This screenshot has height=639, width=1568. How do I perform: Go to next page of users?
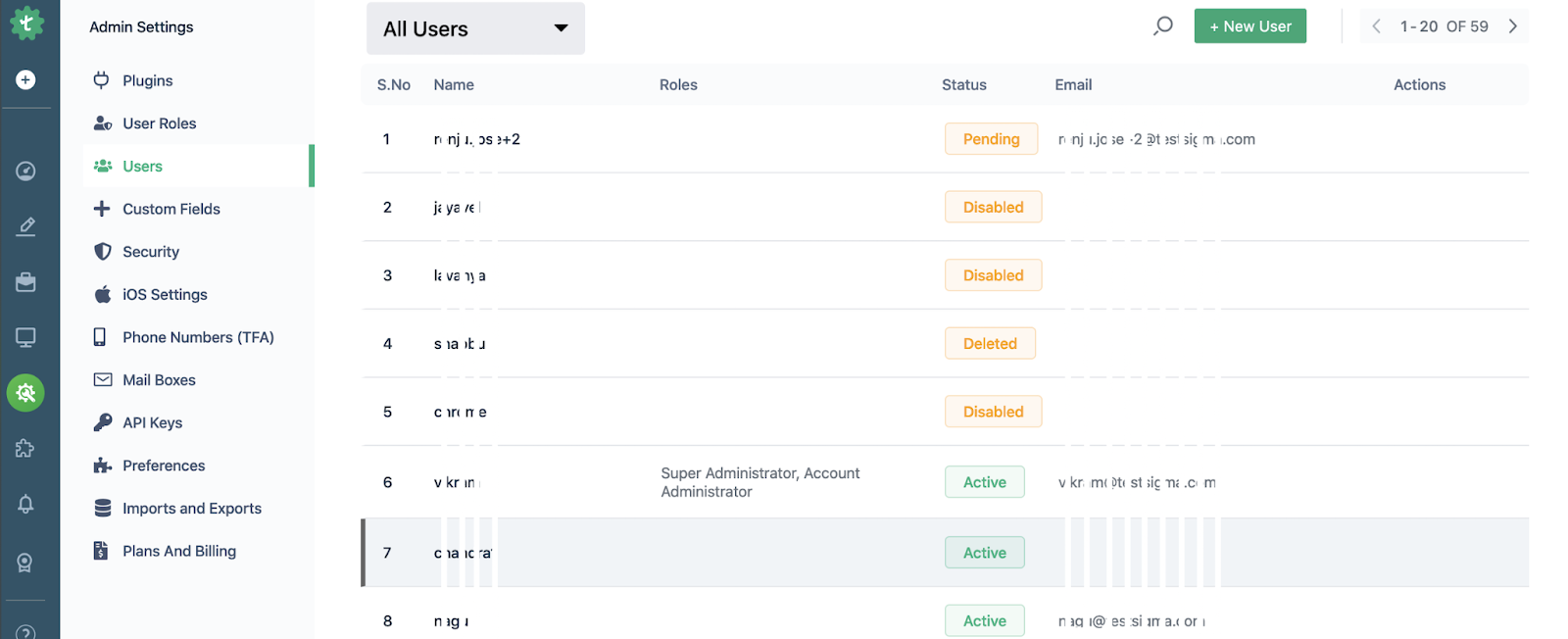1512,26
